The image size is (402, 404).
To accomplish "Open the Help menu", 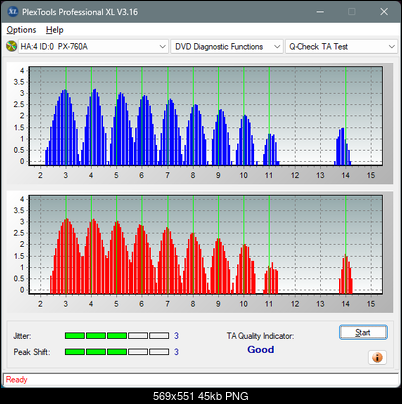I will click(54, 30).
